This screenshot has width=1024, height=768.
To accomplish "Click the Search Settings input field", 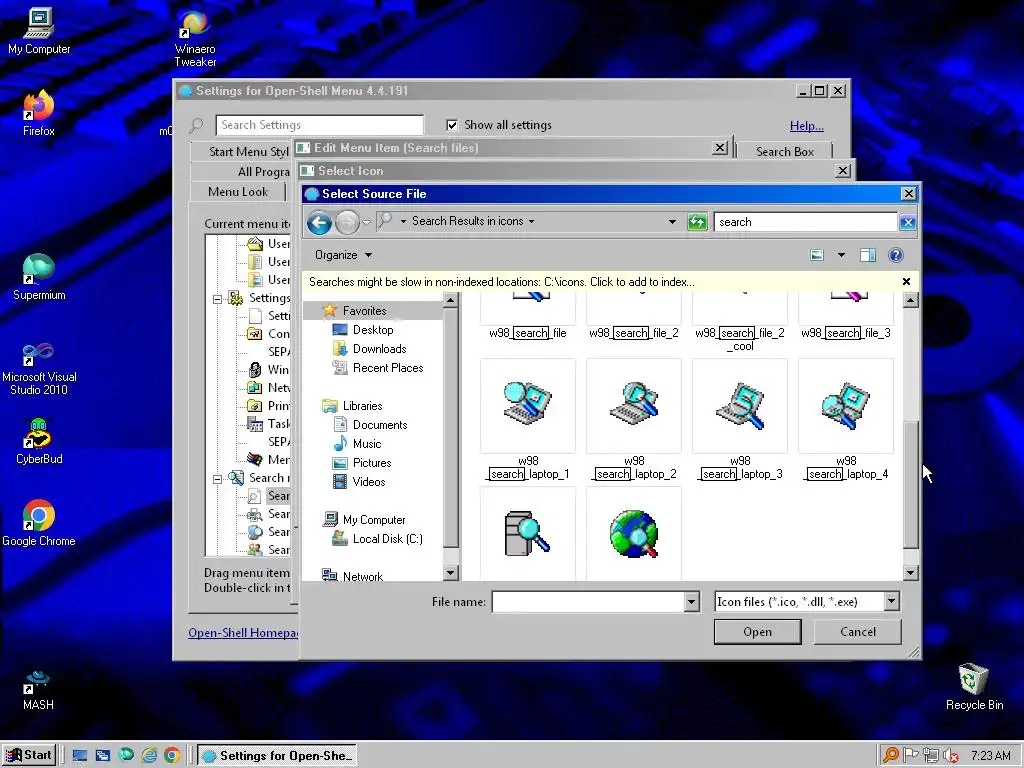I will [319, 125].
